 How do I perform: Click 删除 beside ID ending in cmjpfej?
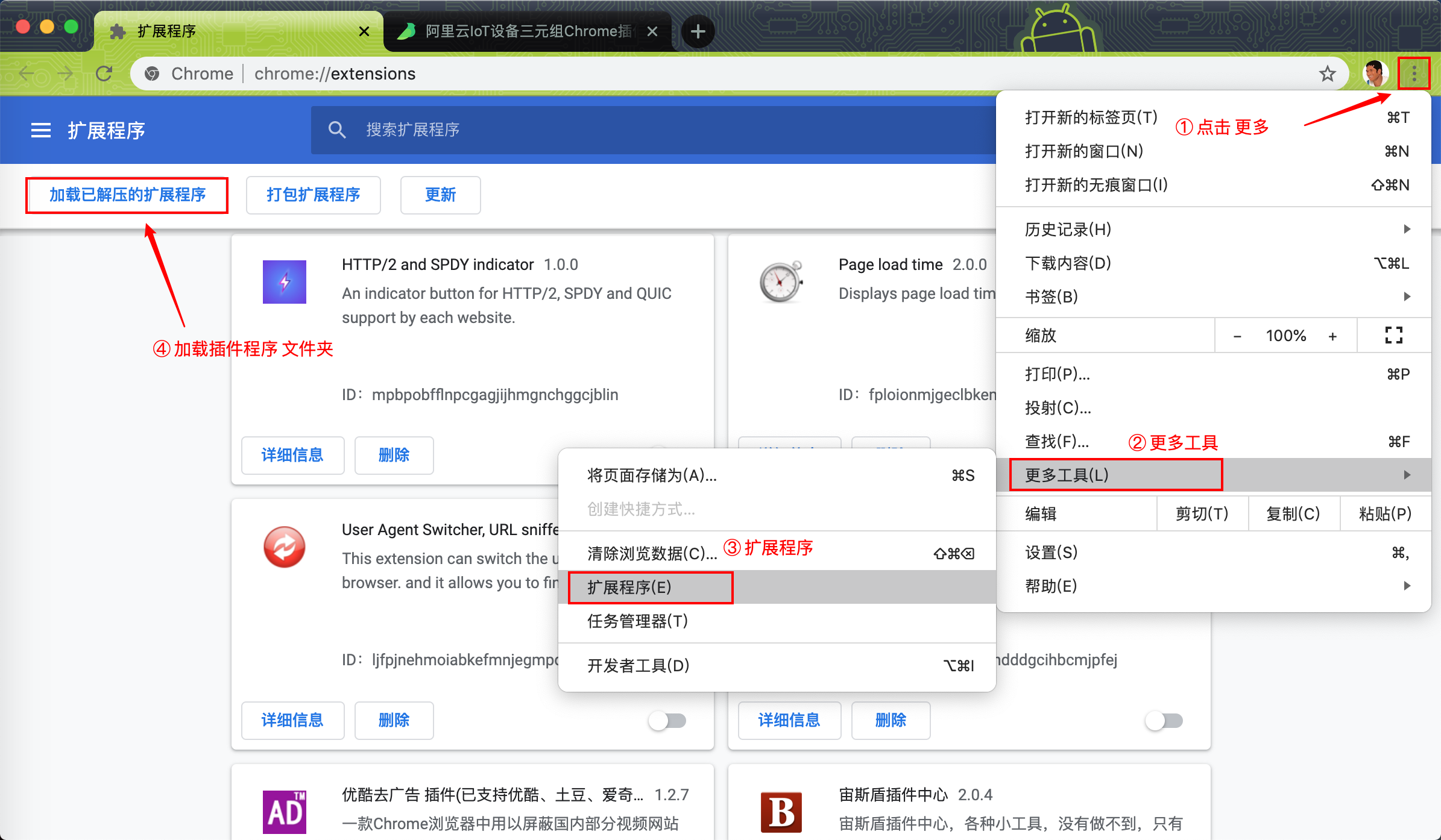tap(891, 720)
